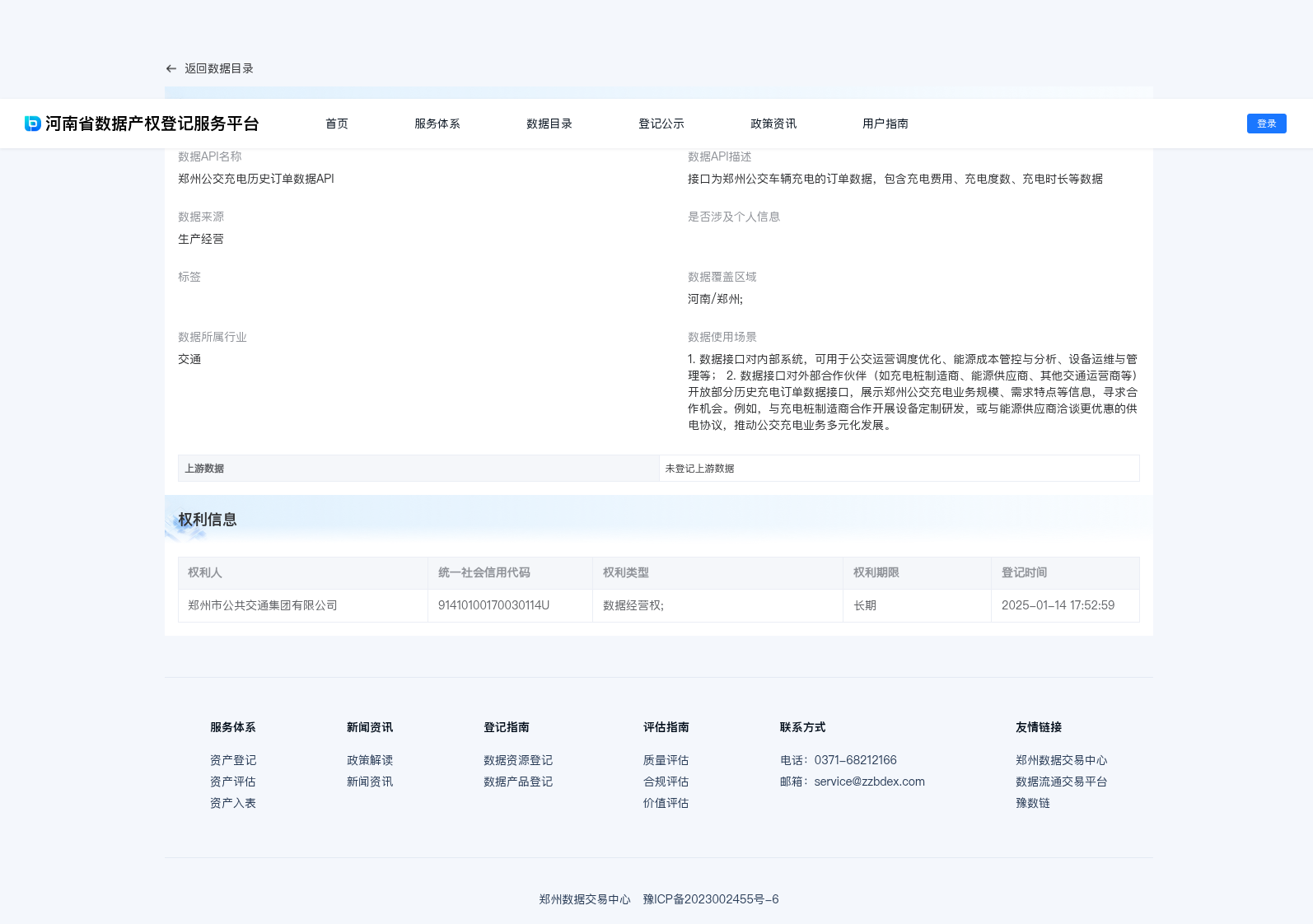Viewport: 1313px width, 924px height.
Task: Click the platform logo icon in the header
Action: (x=33, y=124)
